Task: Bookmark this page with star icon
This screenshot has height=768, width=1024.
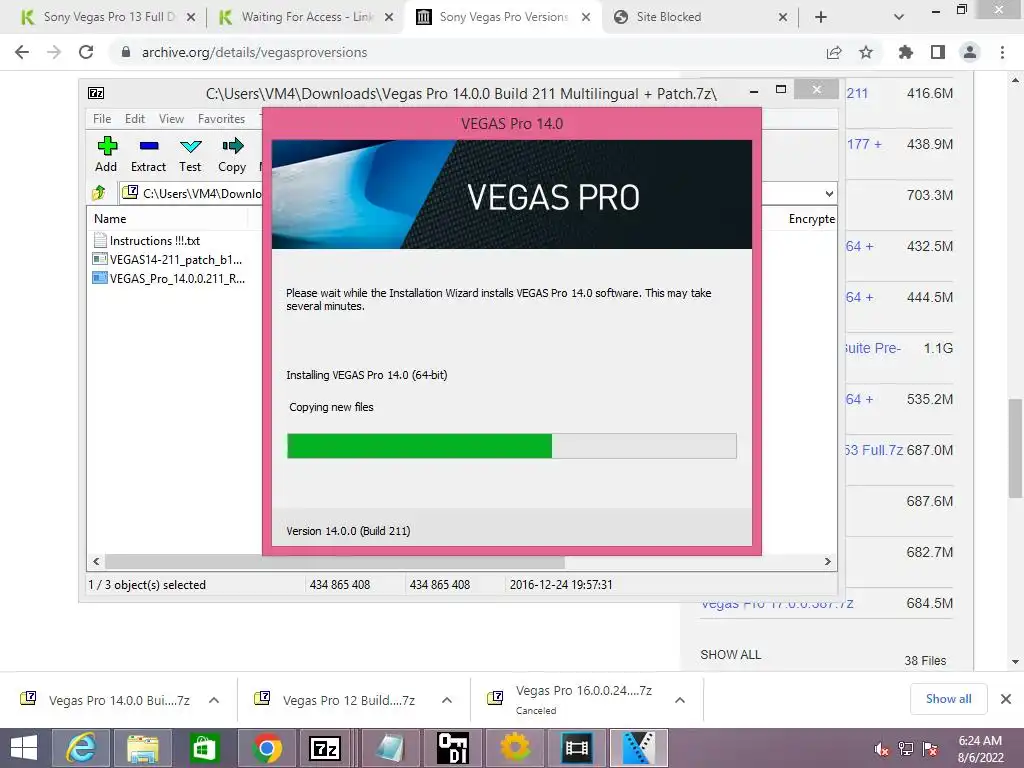Action: click(866, 52)
